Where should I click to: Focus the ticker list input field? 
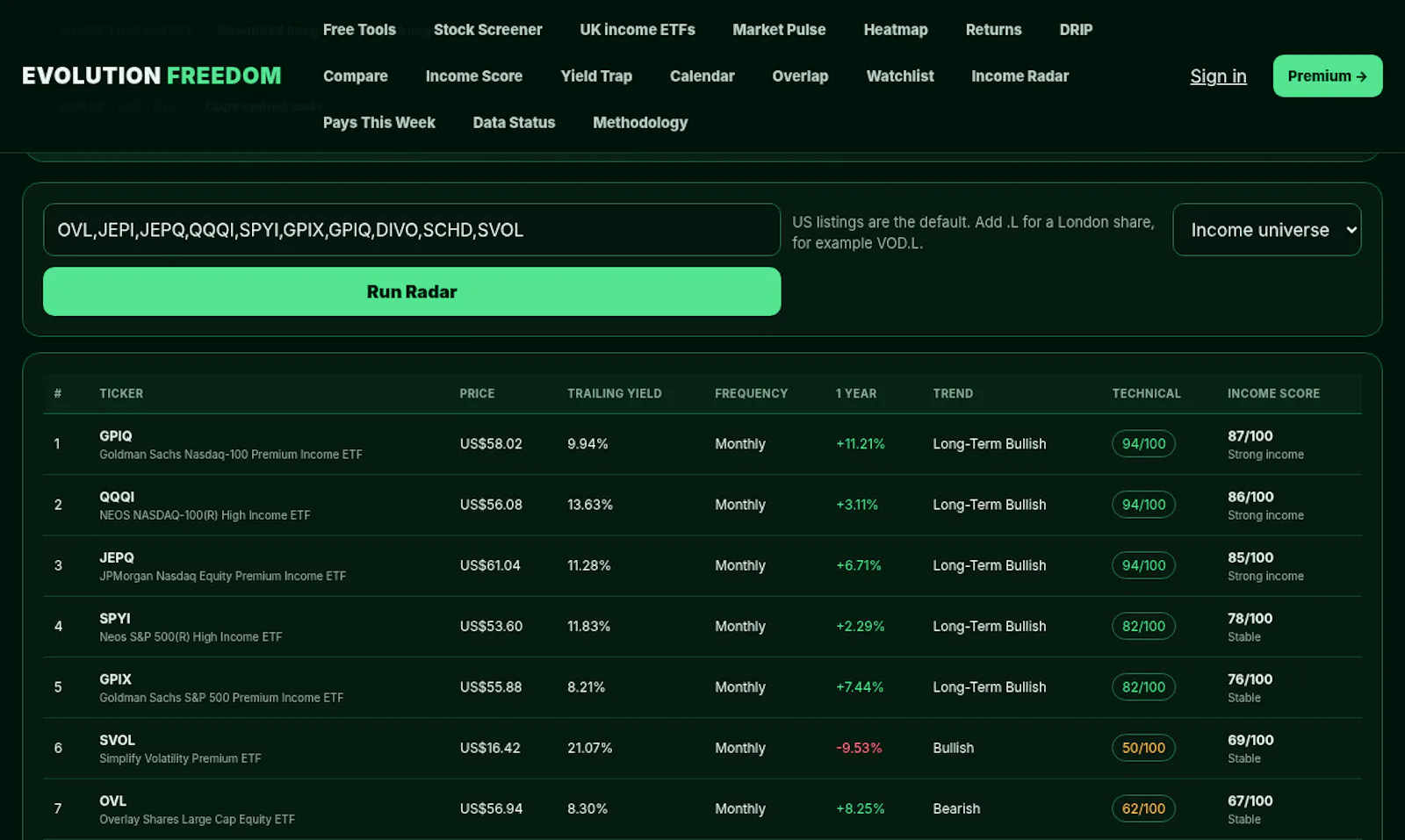412,230
